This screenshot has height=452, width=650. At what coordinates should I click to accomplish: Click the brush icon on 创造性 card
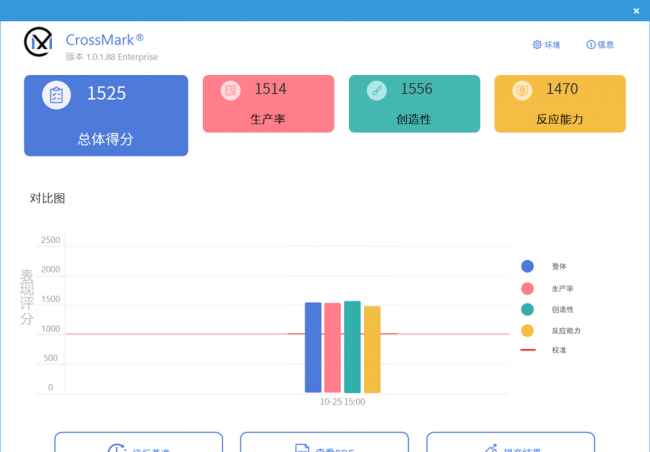pos(376,90)
